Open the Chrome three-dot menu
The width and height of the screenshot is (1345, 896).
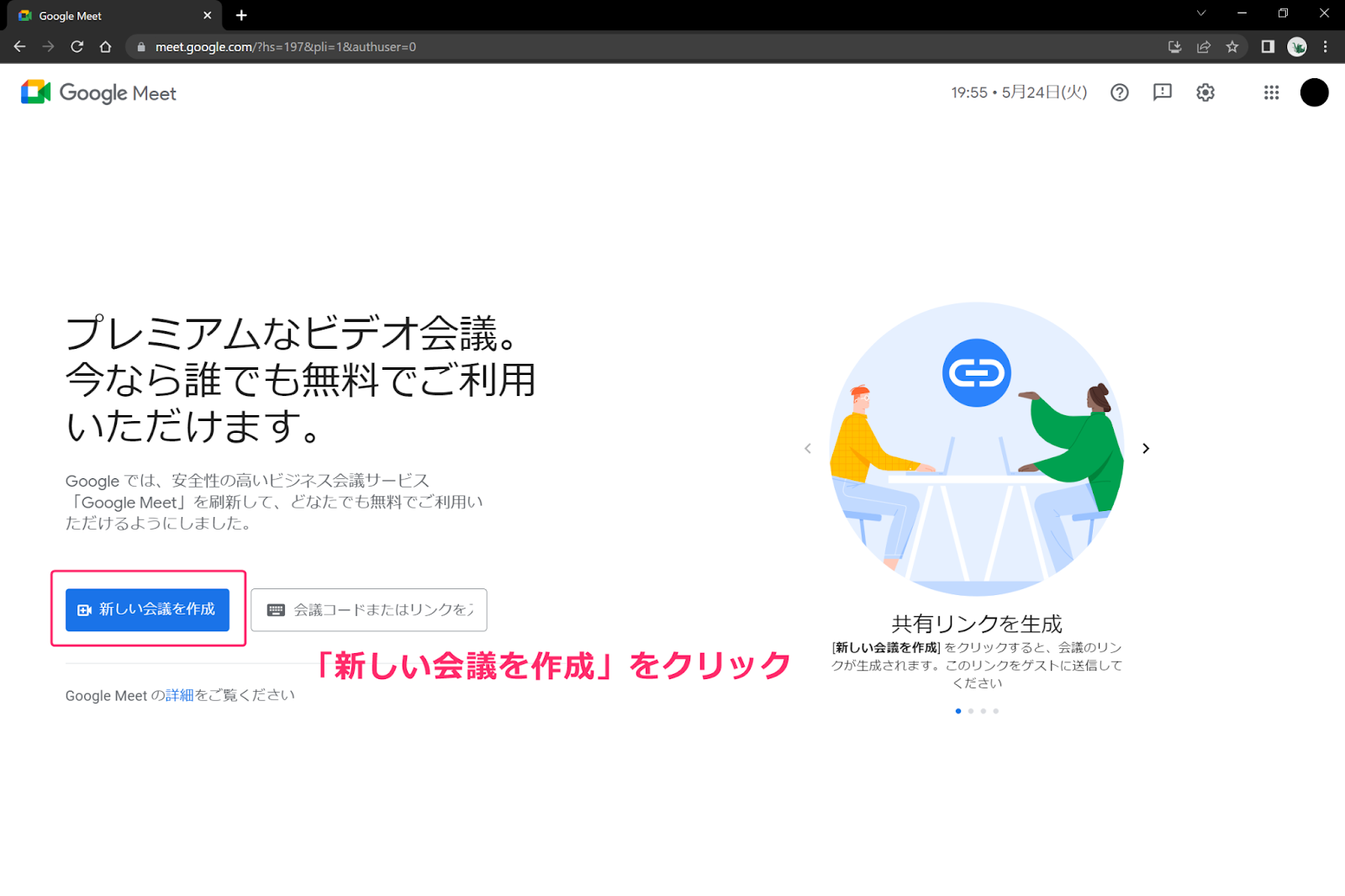point(1326,47)
